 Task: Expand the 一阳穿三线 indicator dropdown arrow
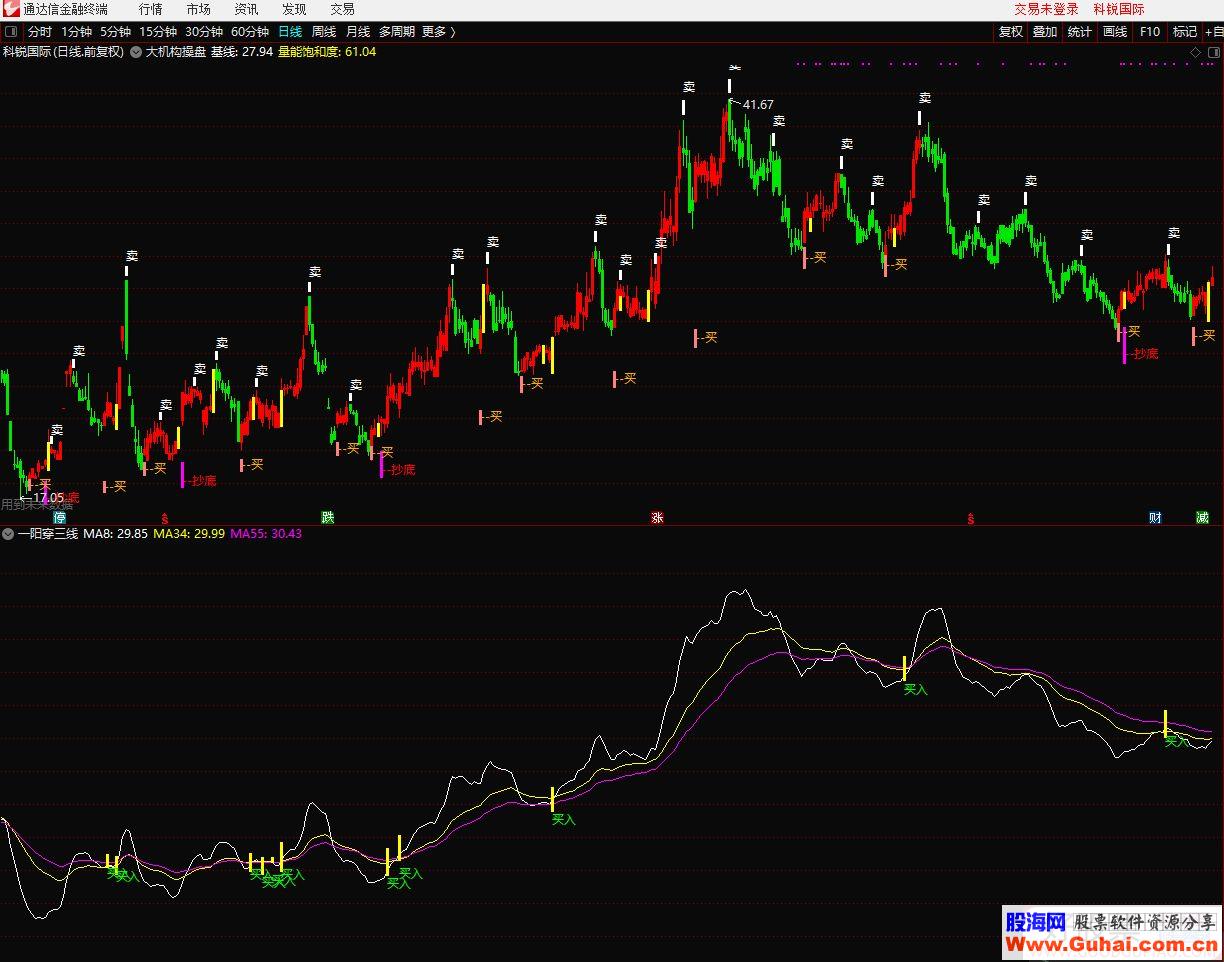point(8,534)
